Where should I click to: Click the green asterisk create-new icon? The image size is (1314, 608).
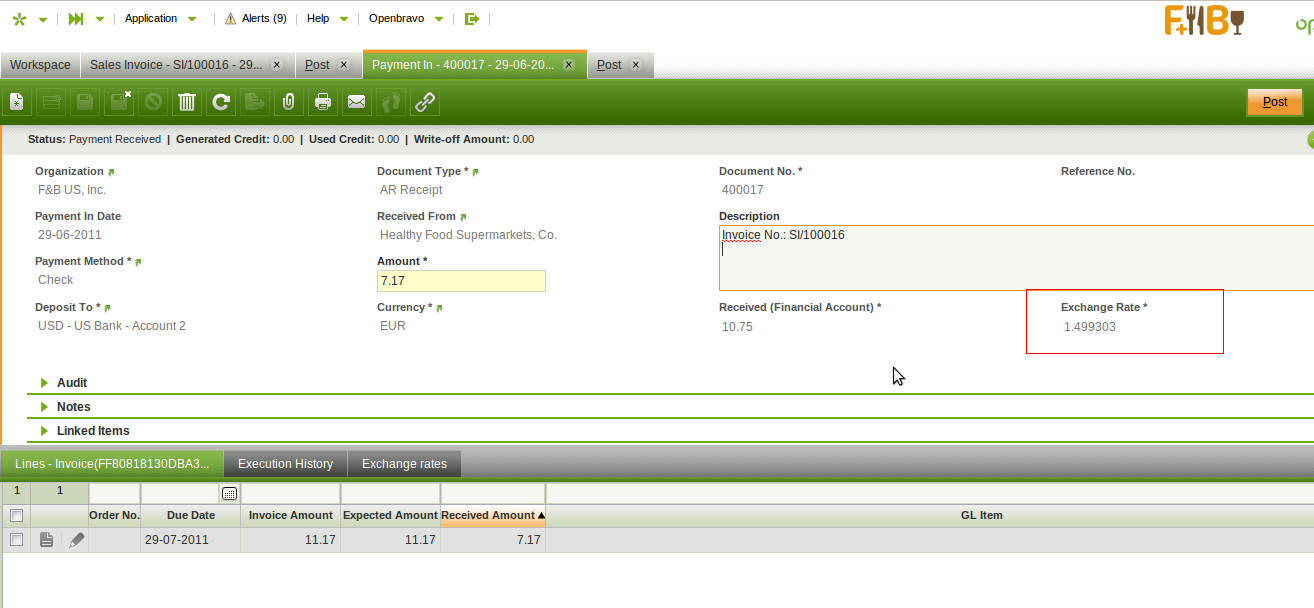click(x=19, y=19)
